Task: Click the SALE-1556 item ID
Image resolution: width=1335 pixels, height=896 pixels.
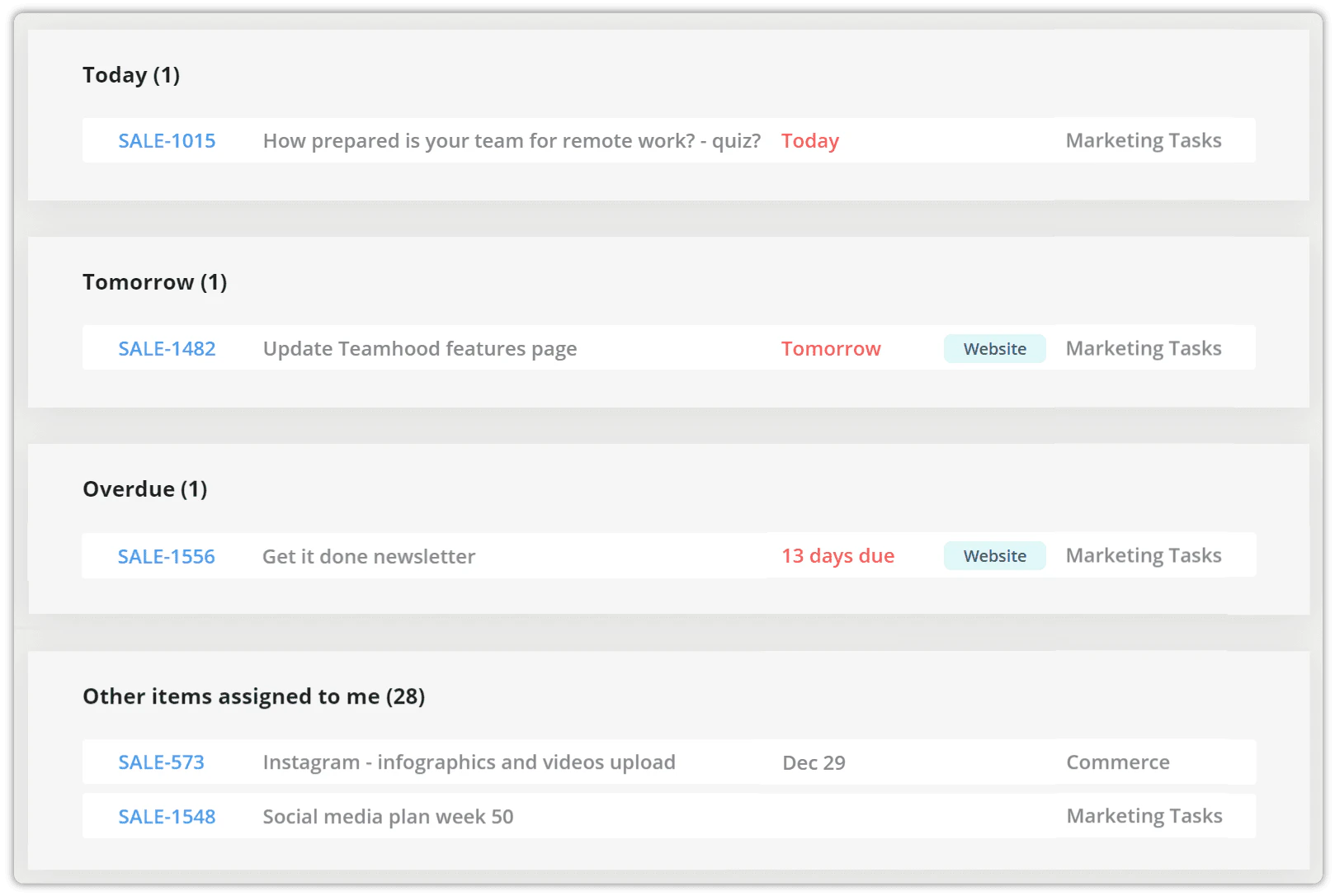Action: coord(166,557)
